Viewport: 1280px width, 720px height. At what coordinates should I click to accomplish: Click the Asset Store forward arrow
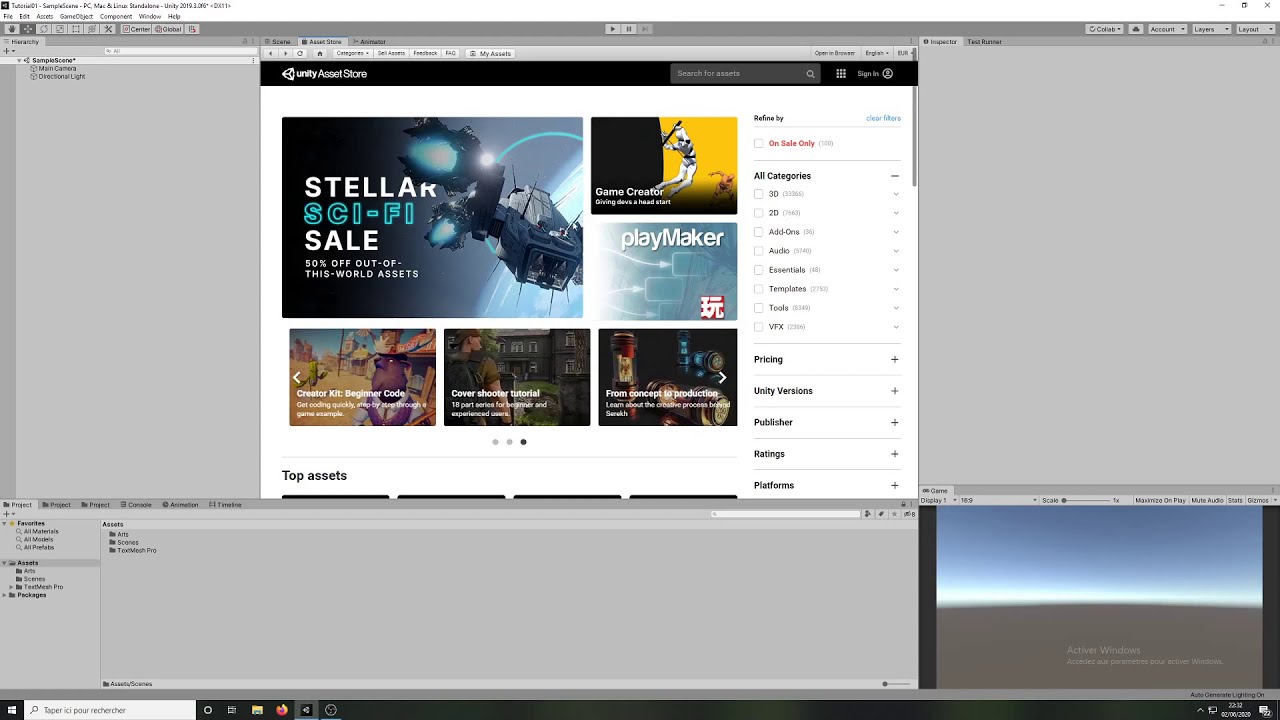(285, 53)
